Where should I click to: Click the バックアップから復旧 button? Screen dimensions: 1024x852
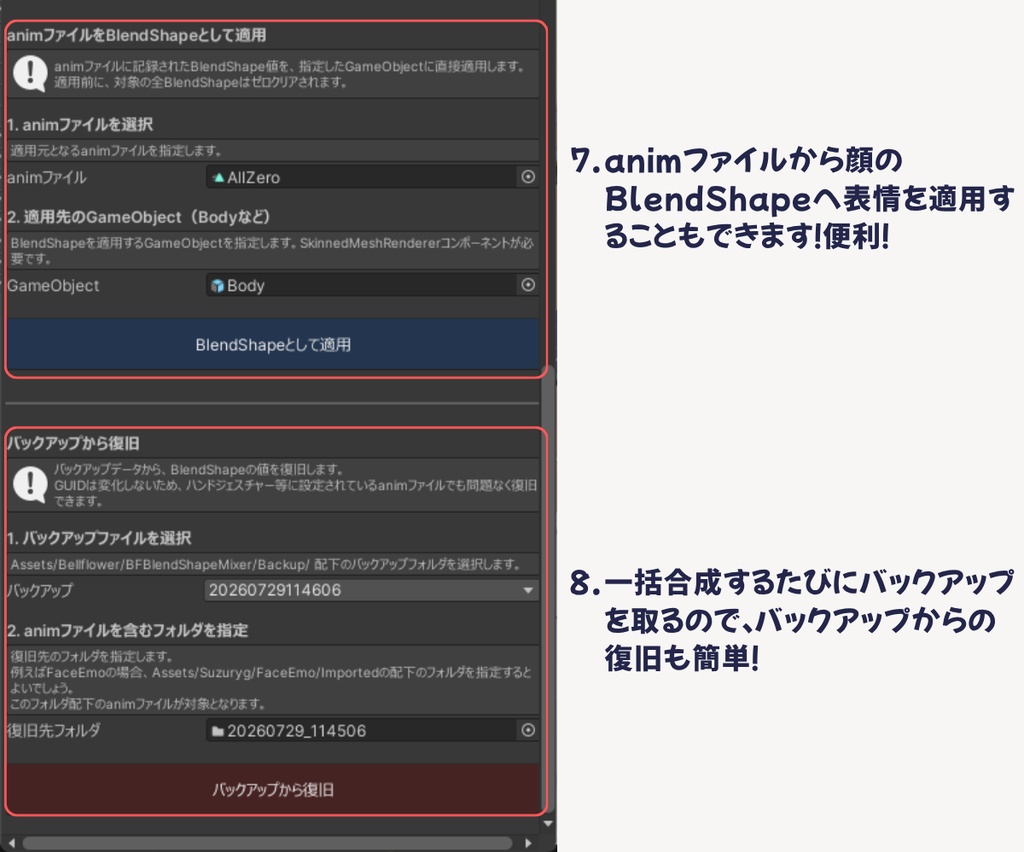tap(273, 789)
